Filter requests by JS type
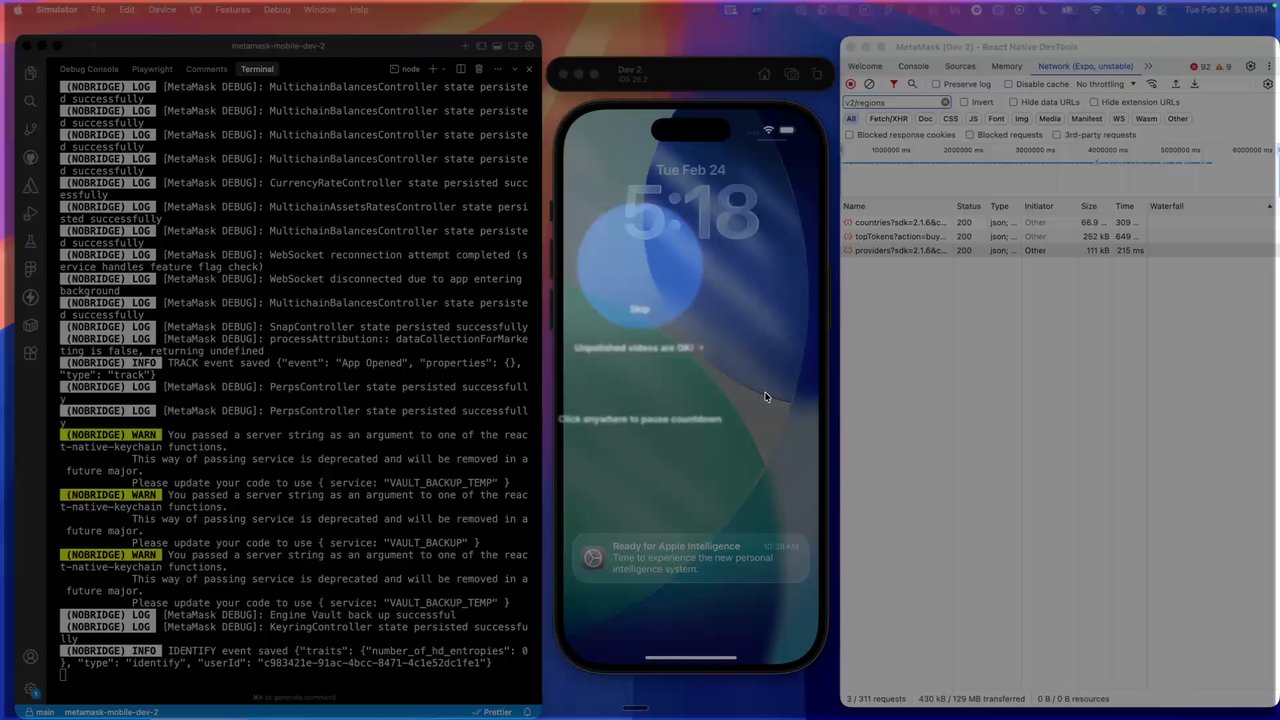Screen dimensions: 1280x720 tap(973, 119)
